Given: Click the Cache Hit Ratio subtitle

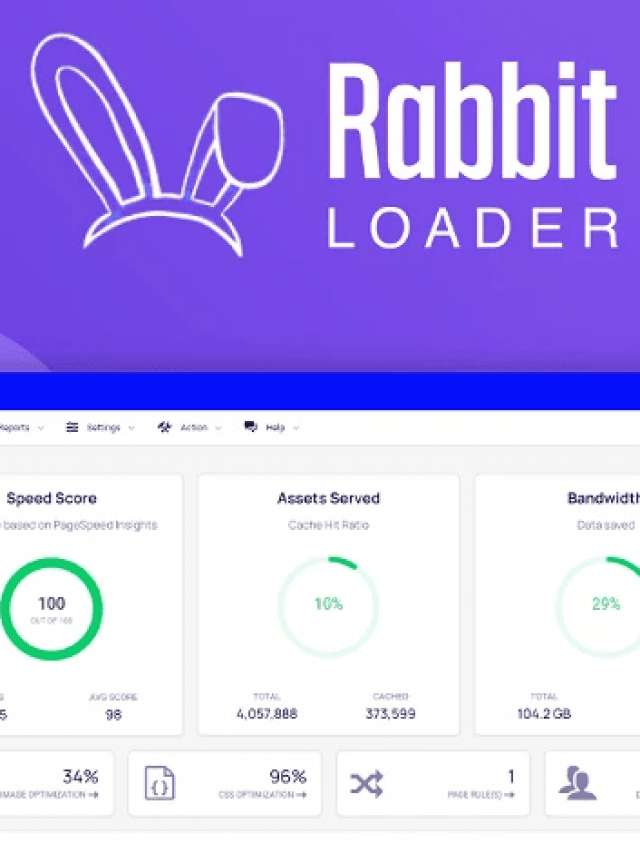Looking at the screenshot, I should pyautogui.click(x=329, y=525).
